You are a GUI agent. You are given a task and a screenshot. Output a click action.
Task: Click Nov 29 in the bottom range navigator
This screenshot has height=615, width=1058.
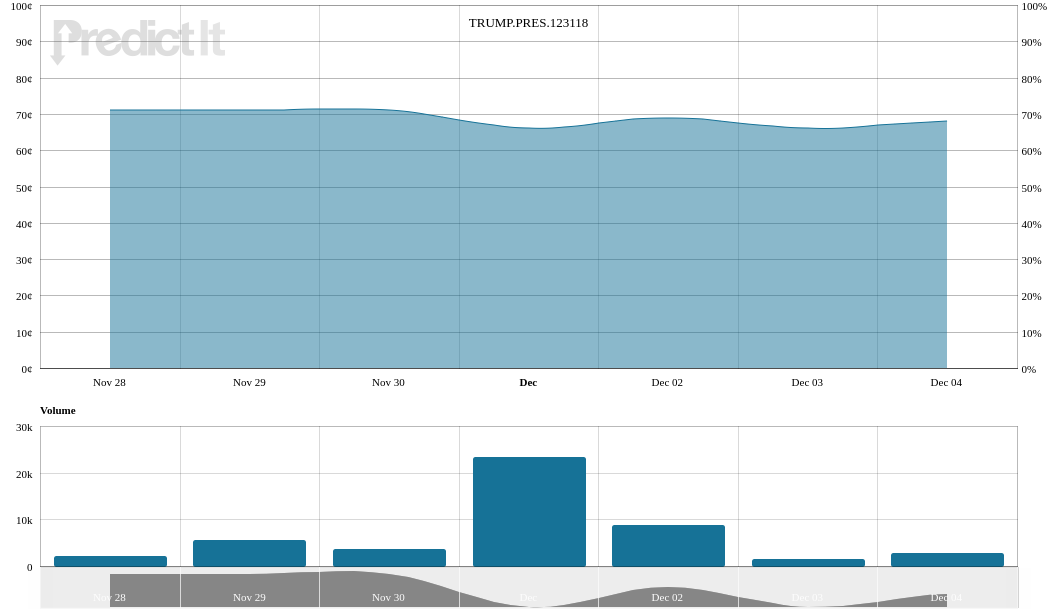[x=249, y=597]
